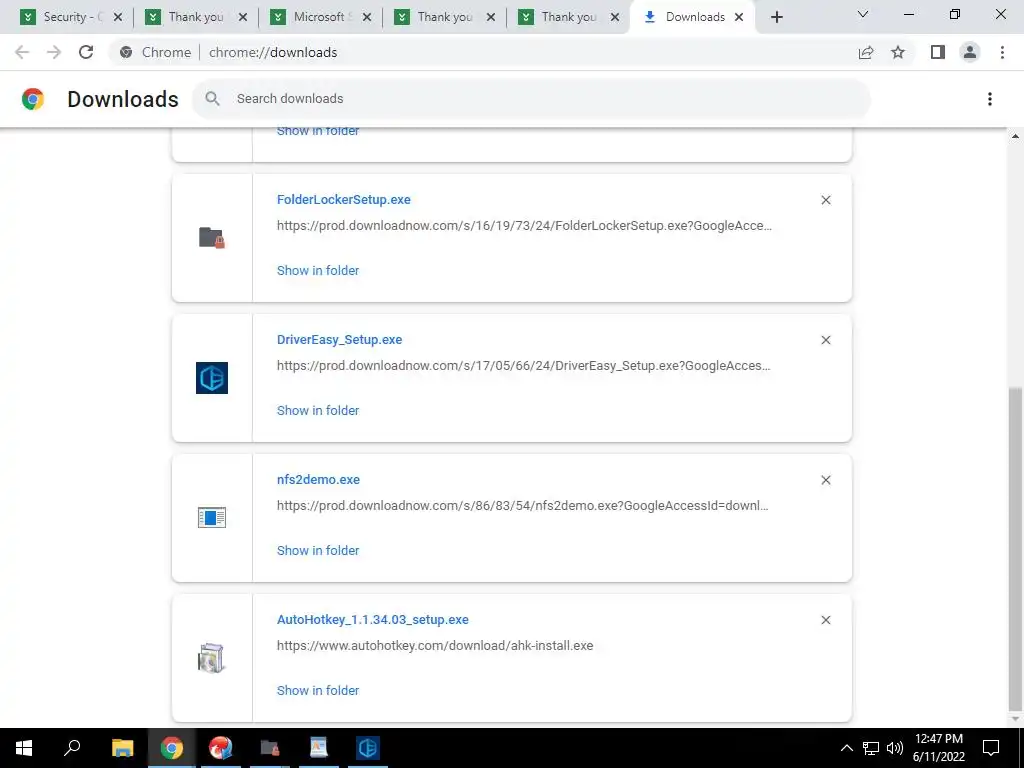
Task: Click the FolderLockerSetup download source URL
Action: click(524, 226)
